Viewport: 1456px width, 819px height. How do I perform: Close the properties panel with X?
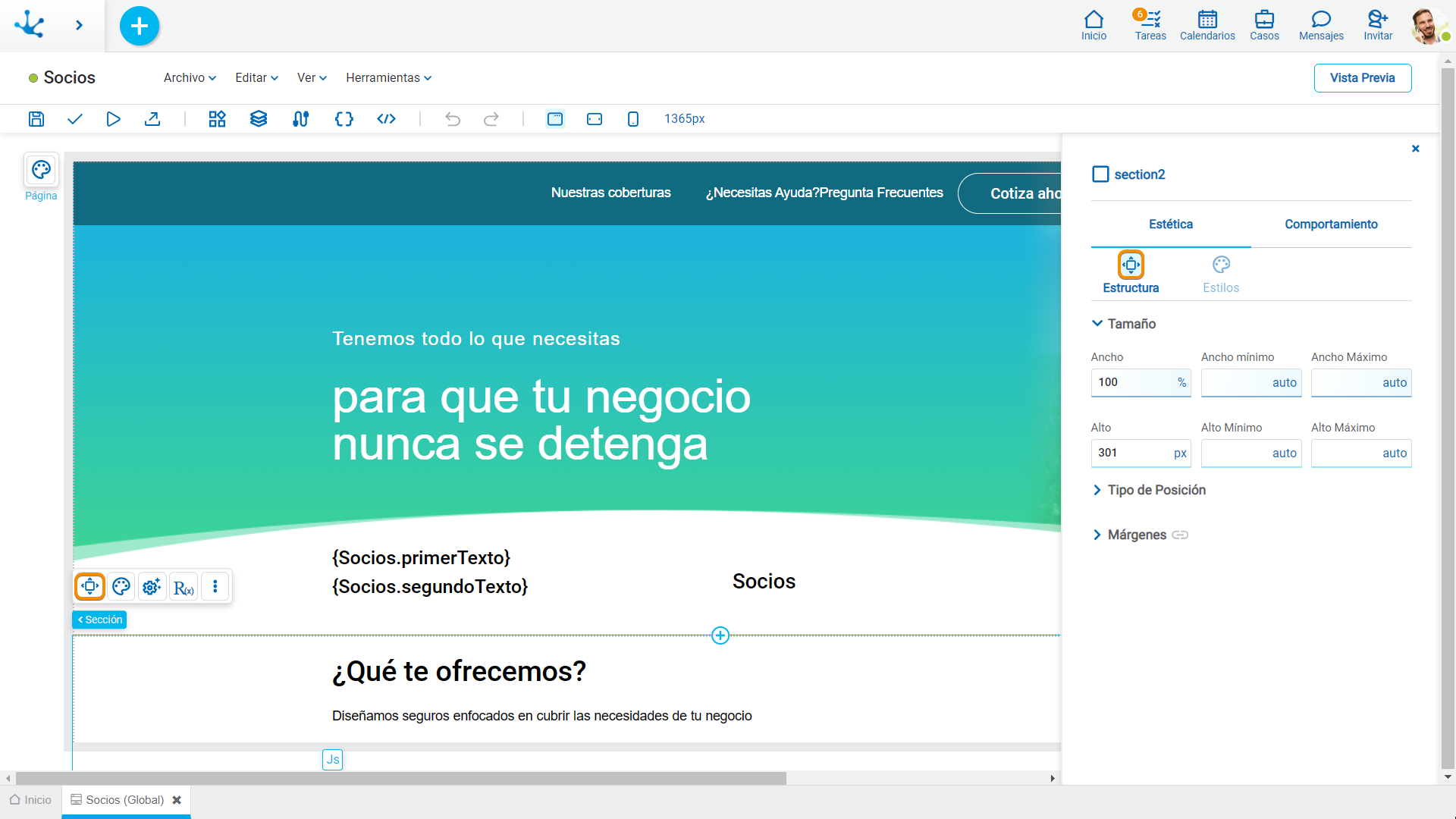(1415, 149)
